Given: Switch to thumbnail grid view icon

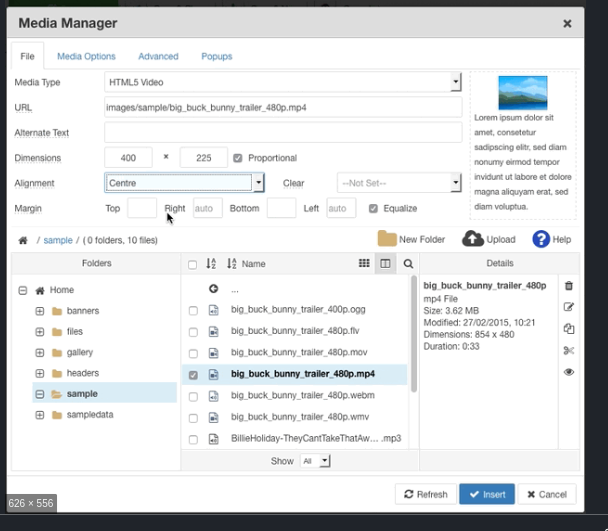Looking at the screenshot, I should [x=364, y=264].
